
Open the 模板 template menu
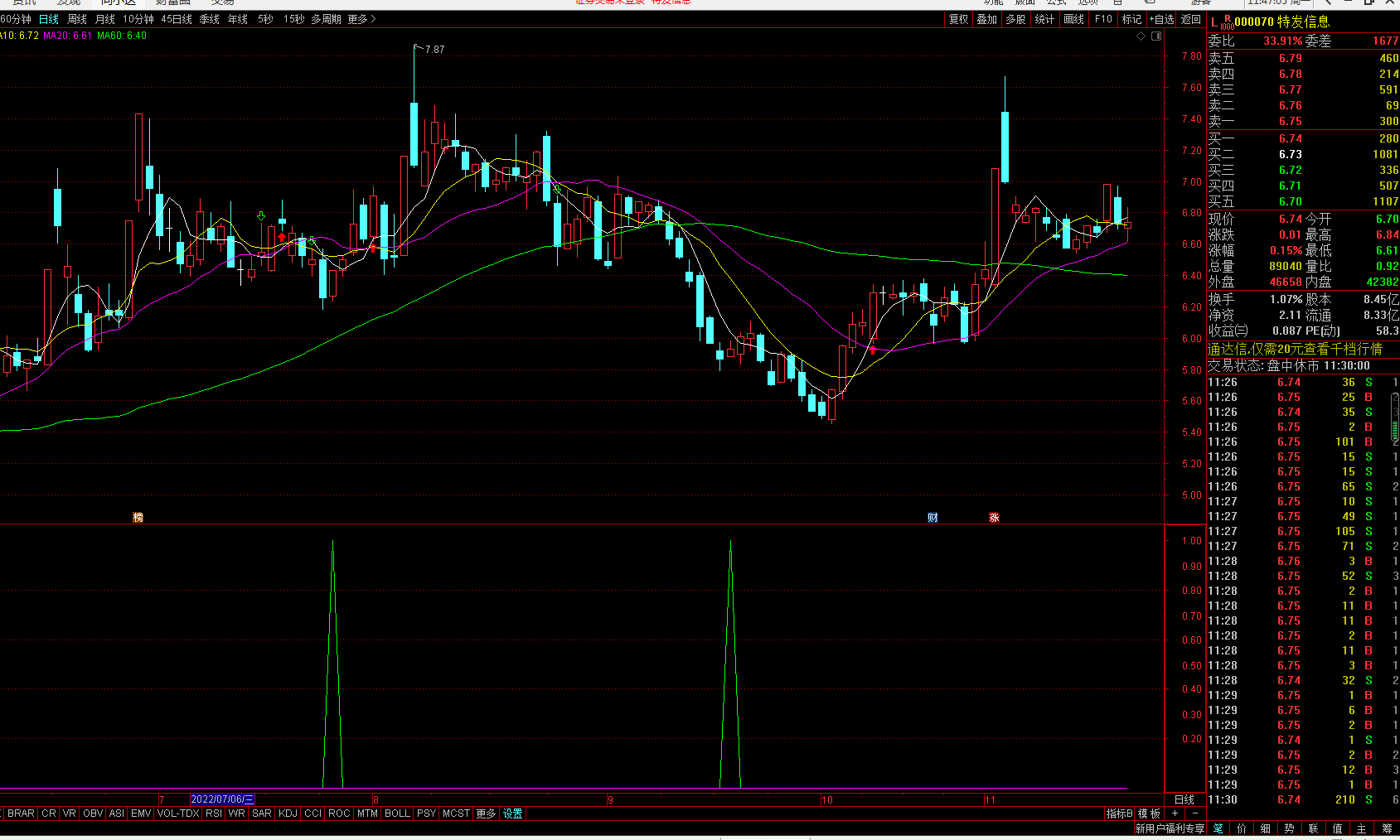(x=1149, y=813)
